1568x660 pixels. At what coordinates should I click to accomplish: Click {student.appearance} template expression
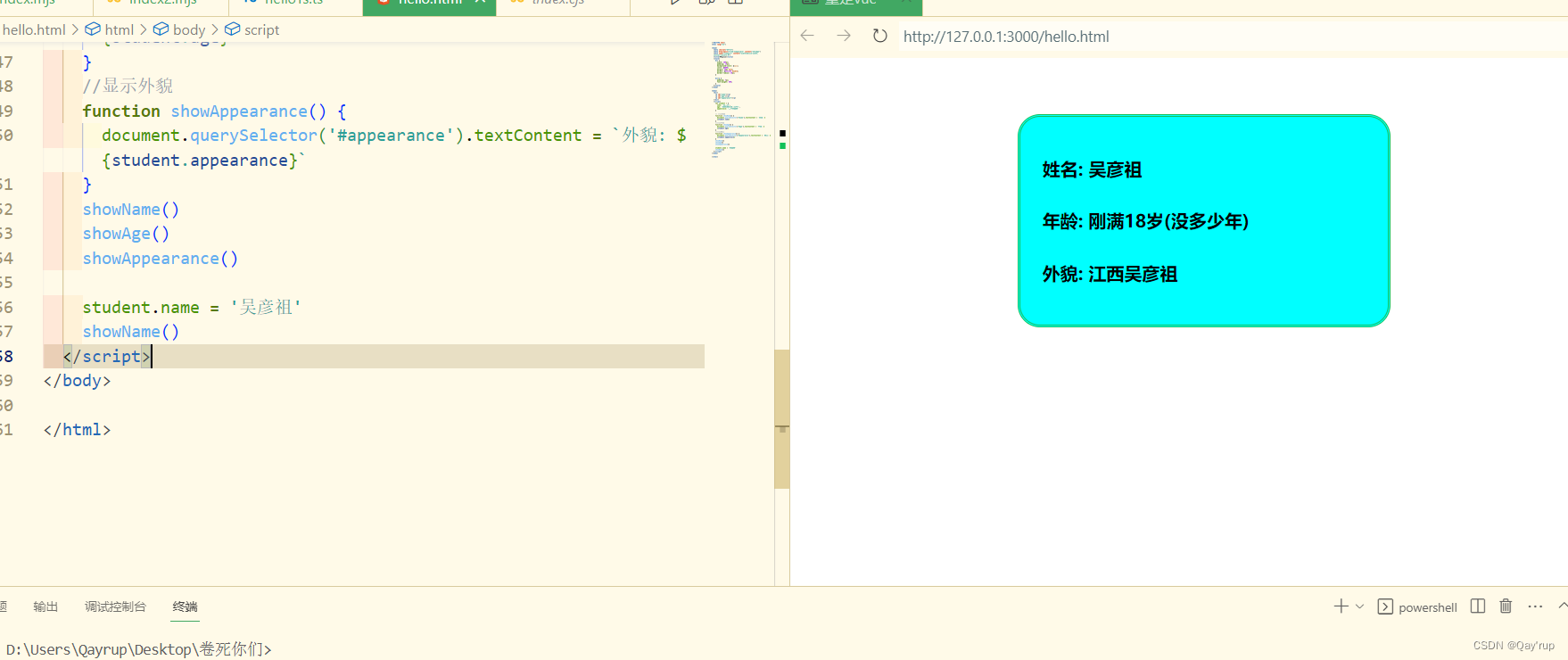[x=200, y=161]
